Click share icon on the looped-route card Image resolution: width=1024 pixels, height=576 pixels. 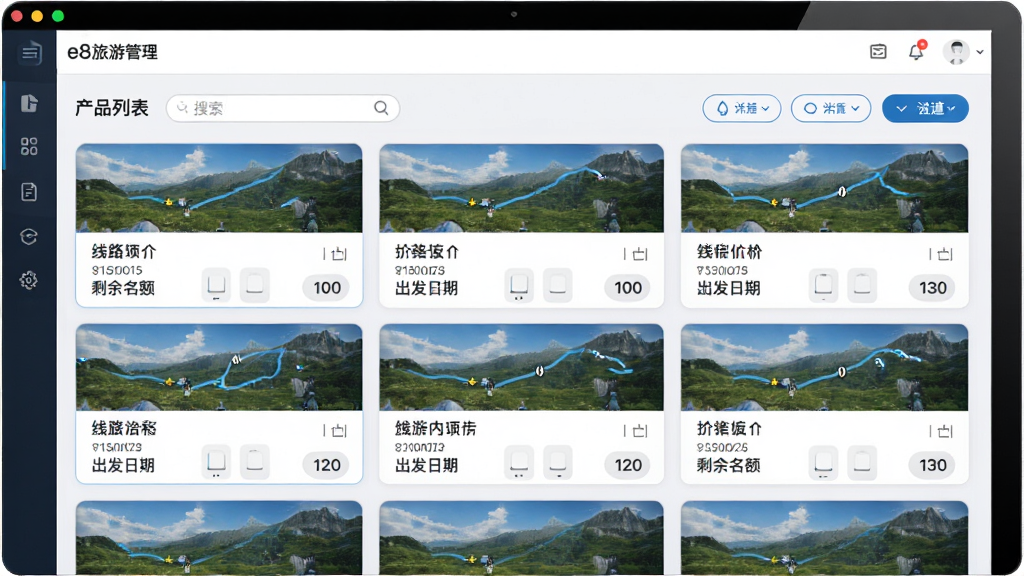(x=338, y=430)
